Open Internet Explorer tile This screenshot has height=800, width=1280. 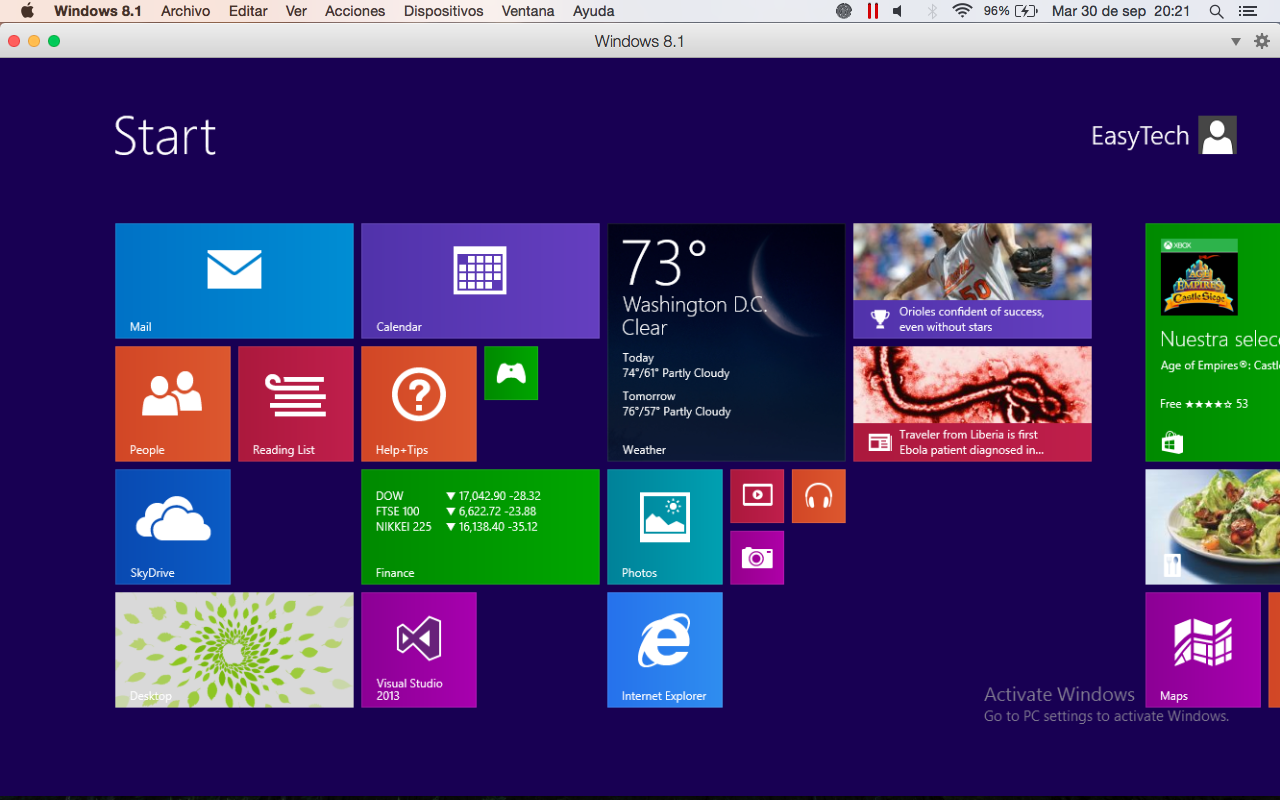(x=665, y=650)
